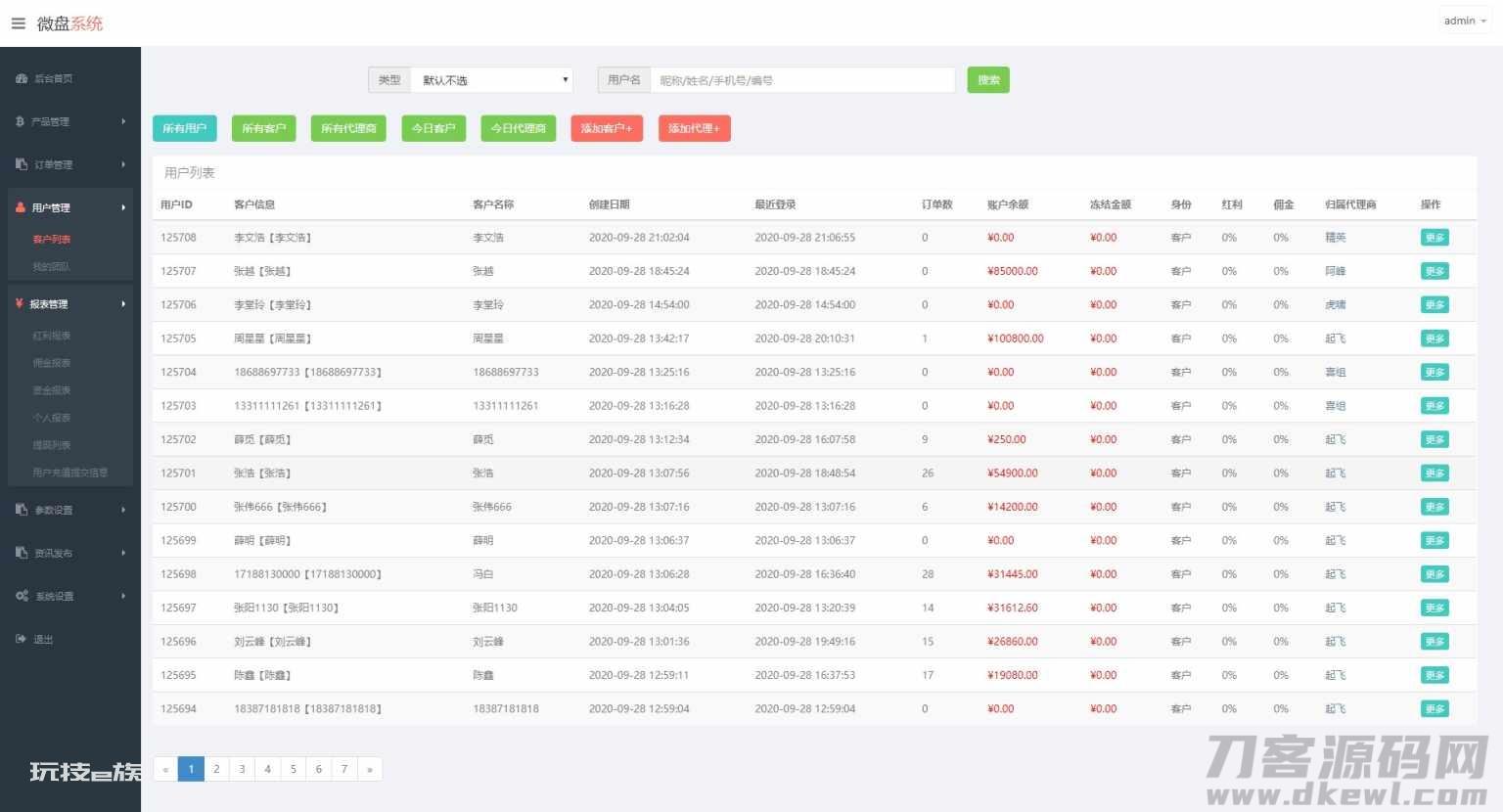Viewport: 1503px width, 812px height.
Task: Click the 用户名 search input field
Action: click(x=802, y=80)
